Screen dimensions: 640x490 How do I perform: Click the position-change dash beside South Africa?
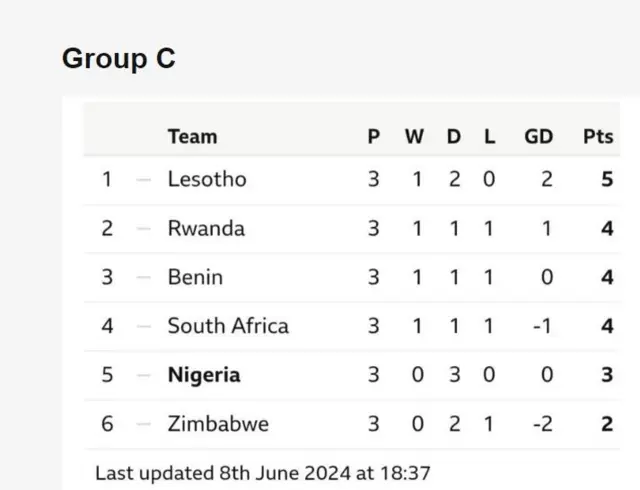coord(144,326)
